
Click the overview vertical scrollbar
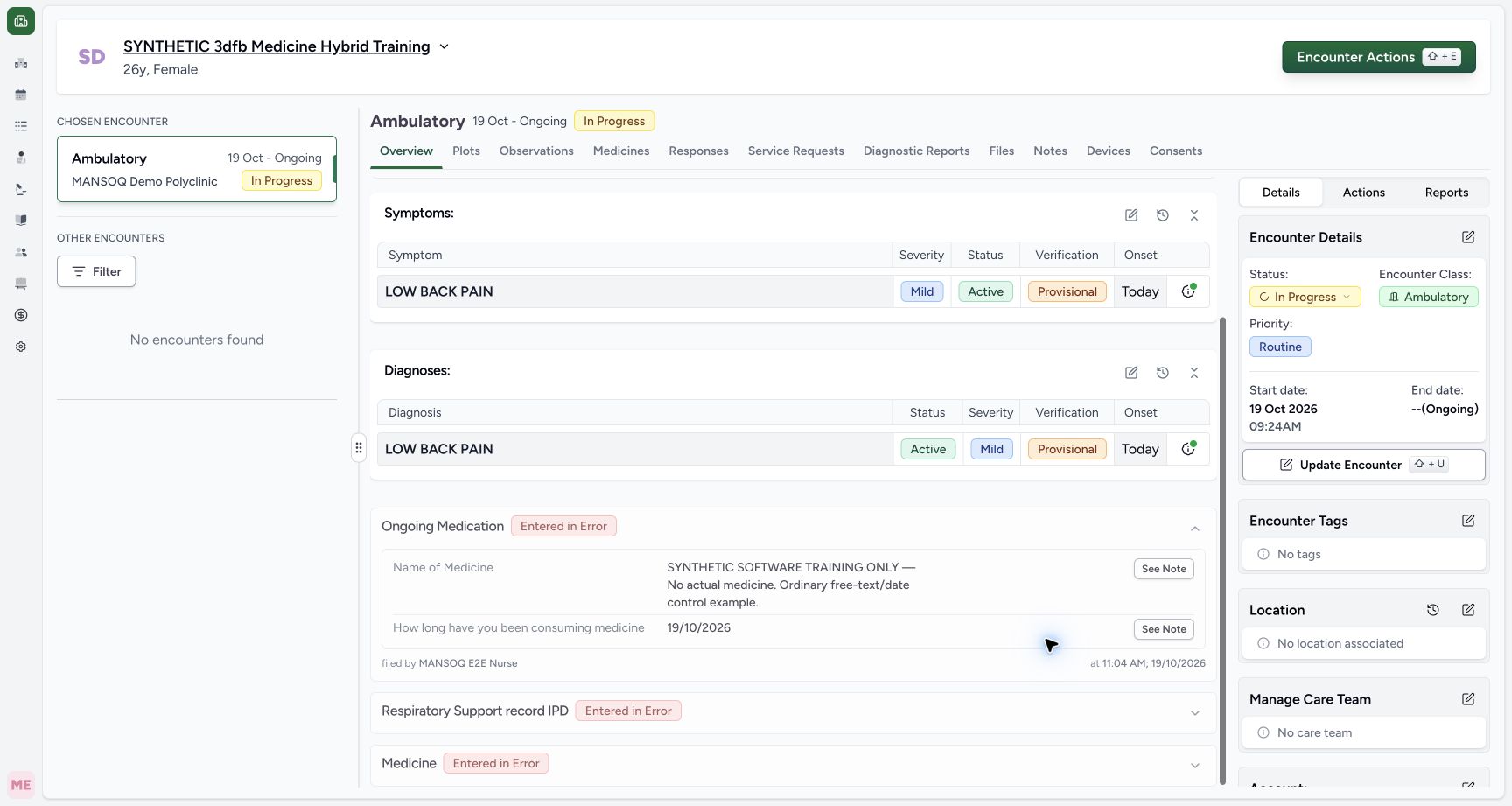(1222, 551)
